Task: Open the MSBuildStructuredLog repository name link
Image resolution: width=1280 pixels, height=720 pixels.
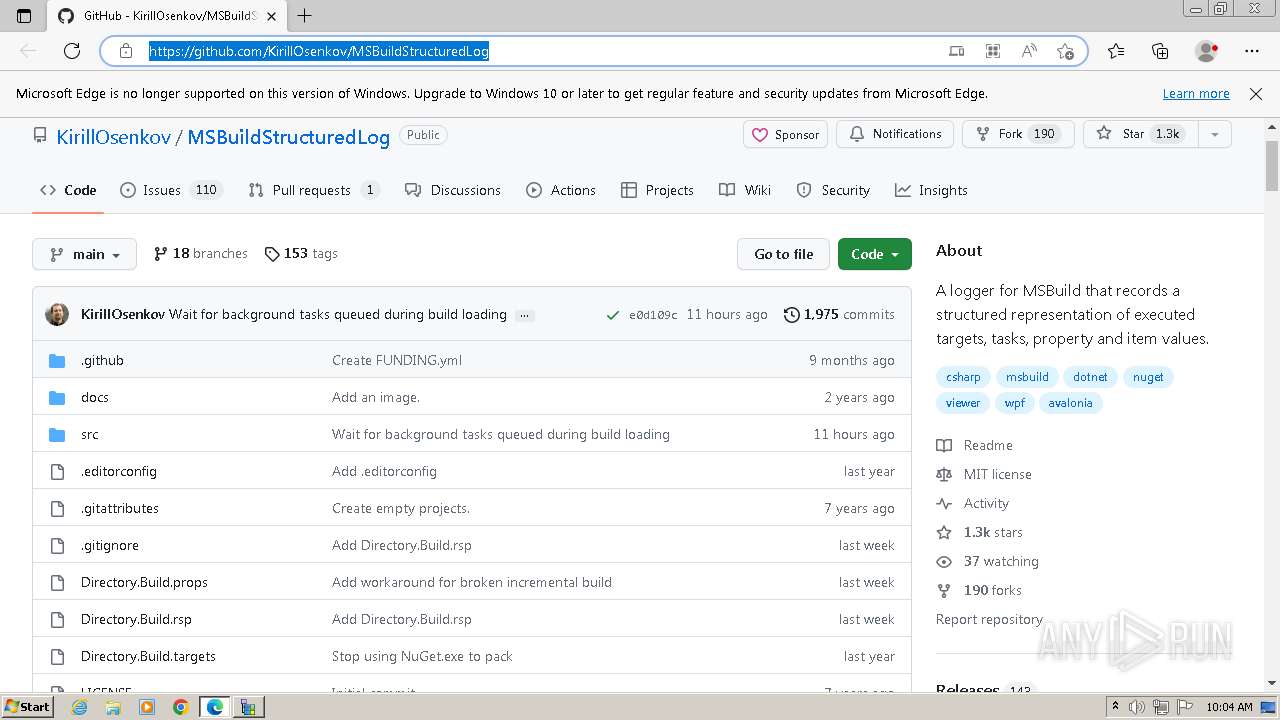Action: (289, 137)
